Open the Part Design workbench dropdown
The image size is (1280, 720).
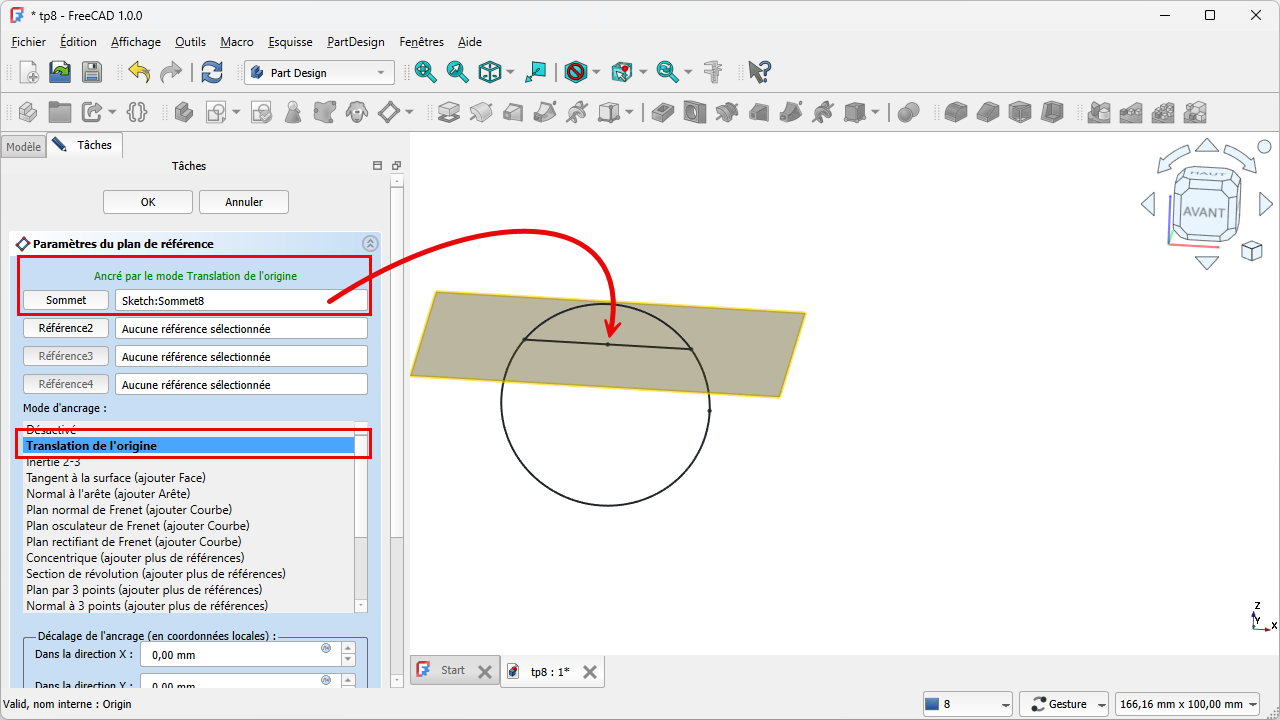[319, 73]
